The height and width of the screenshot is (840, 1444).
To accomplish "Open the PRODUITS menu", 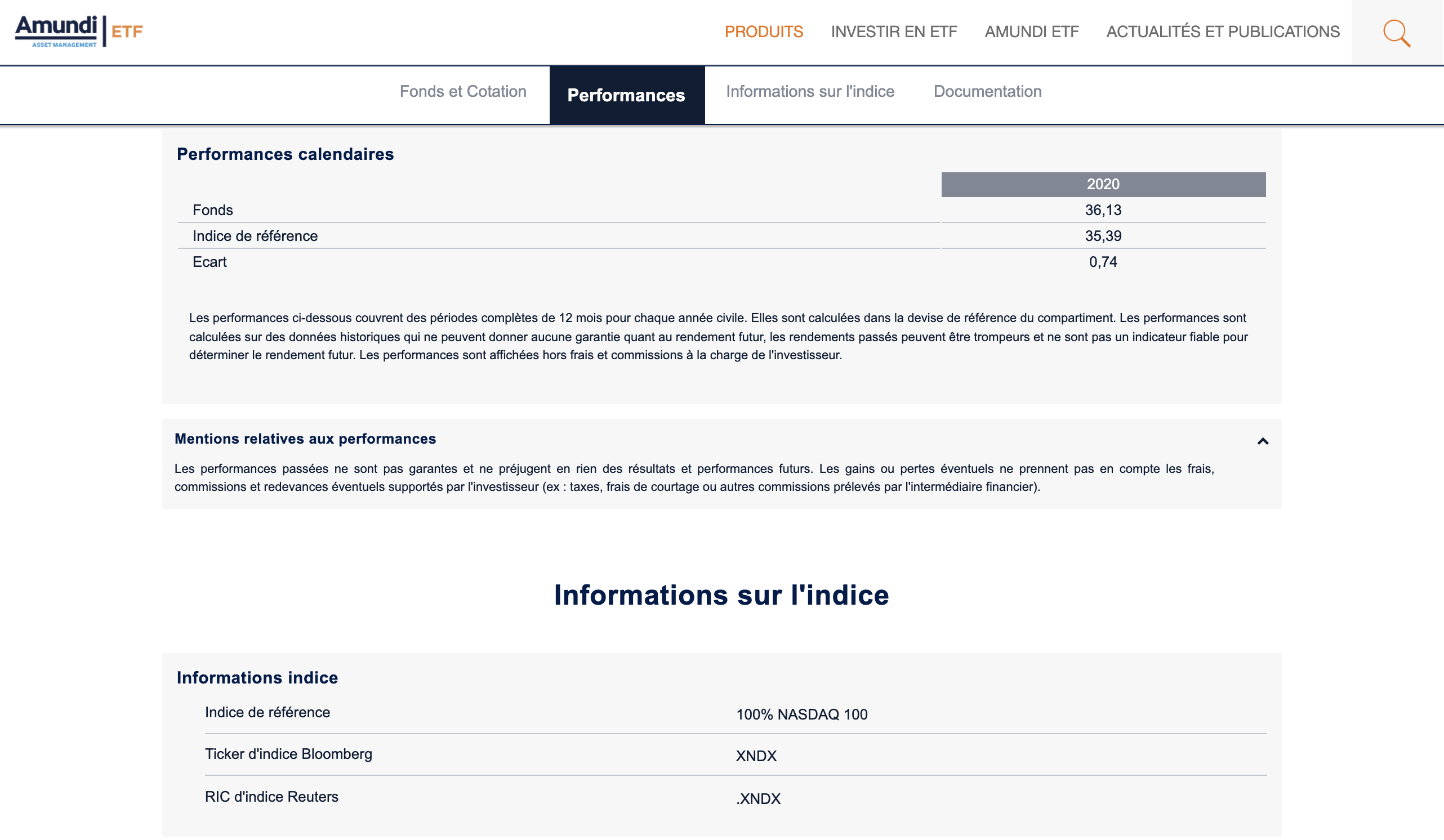I will point(764,32).
